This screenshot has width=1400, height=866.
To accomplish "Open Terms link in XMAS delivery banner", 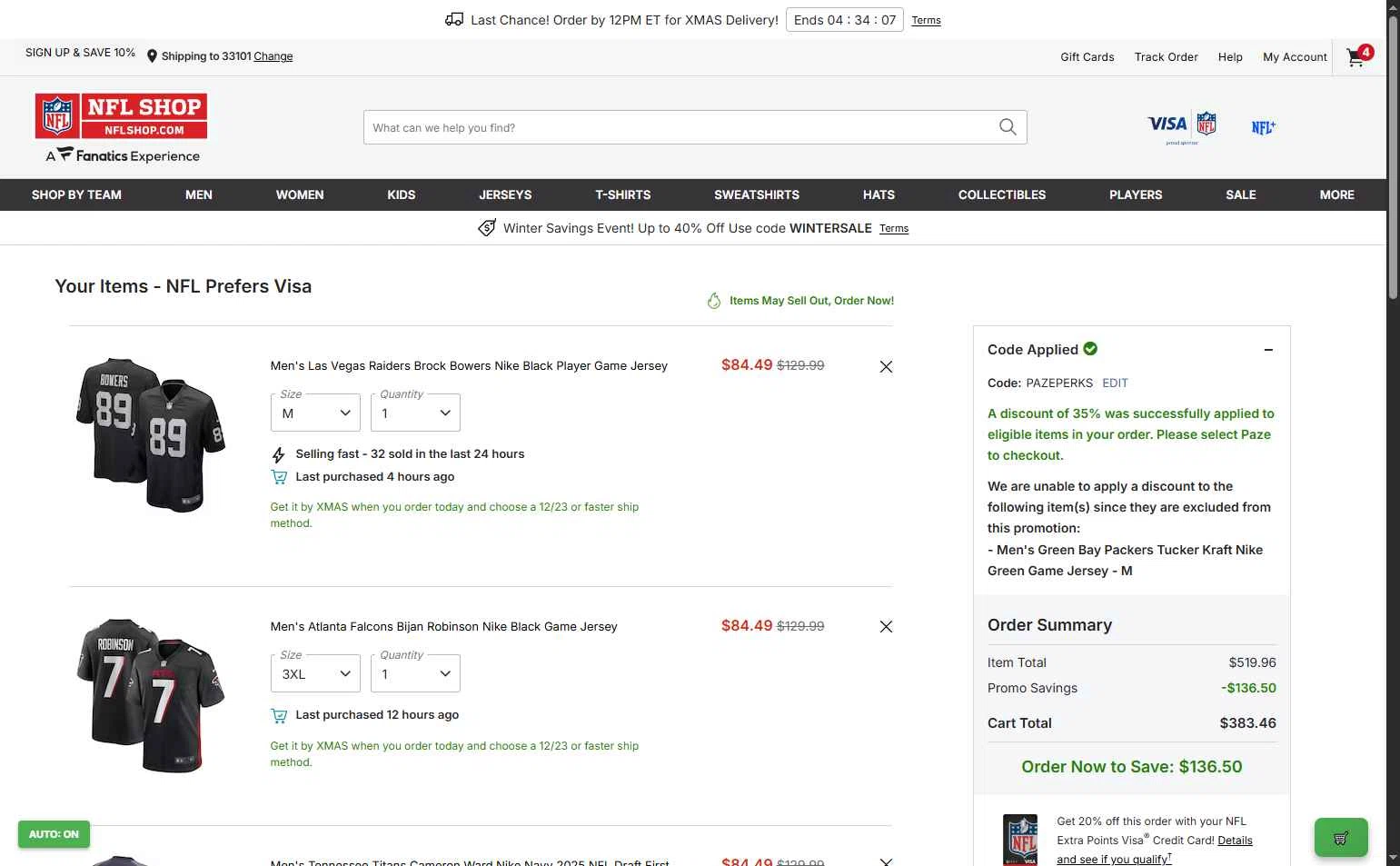I will point(926,20).
